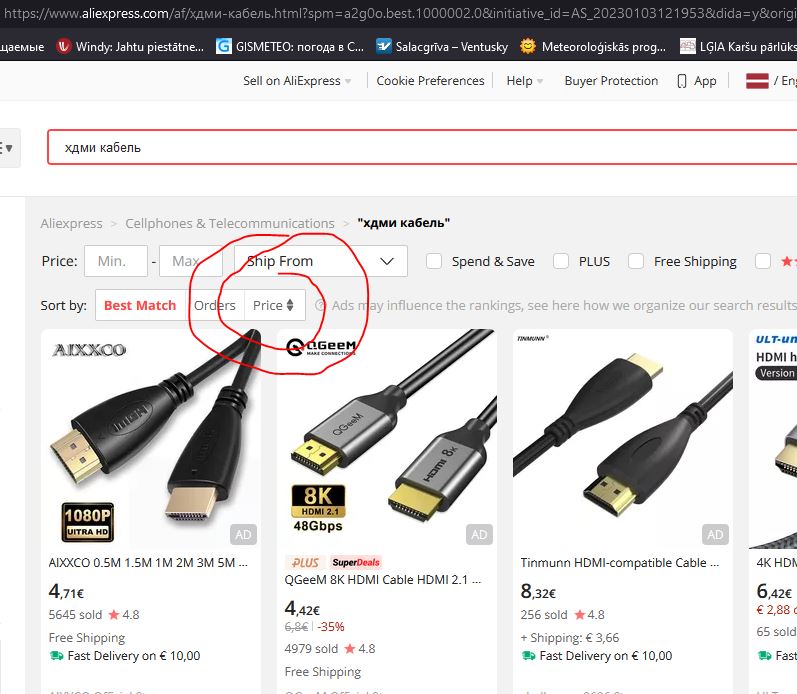Click the PLUS badge on QGeeM listing
797x694 pixels.
point(305,562)
